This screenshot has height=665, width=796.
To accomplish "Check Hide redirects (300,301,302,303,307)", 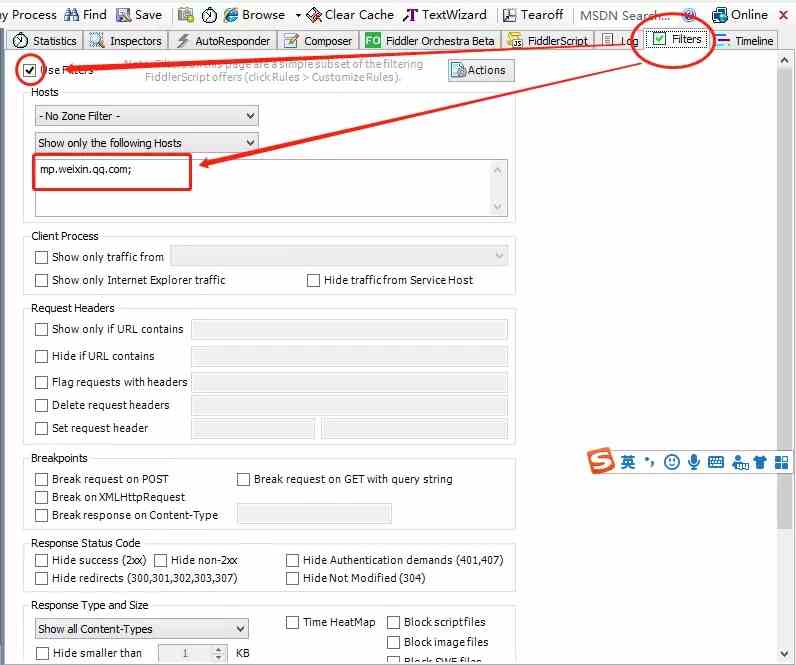I will click(x=42, y=578).
